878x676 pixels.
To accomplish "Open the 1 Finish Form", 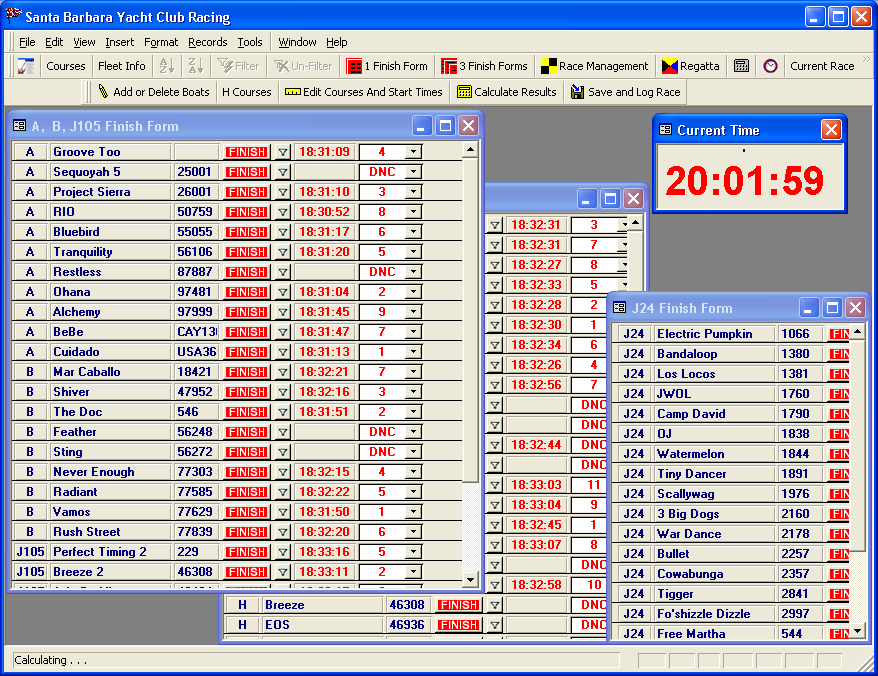I will click(387, 66).
